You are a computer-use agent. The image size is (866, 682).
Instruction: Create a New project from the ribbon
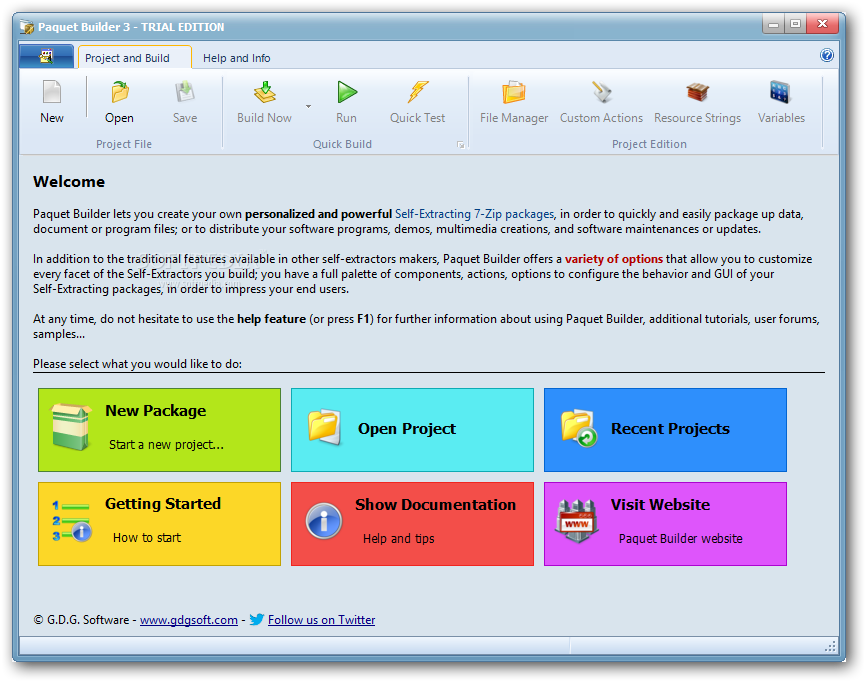click(x=52, y=102)
